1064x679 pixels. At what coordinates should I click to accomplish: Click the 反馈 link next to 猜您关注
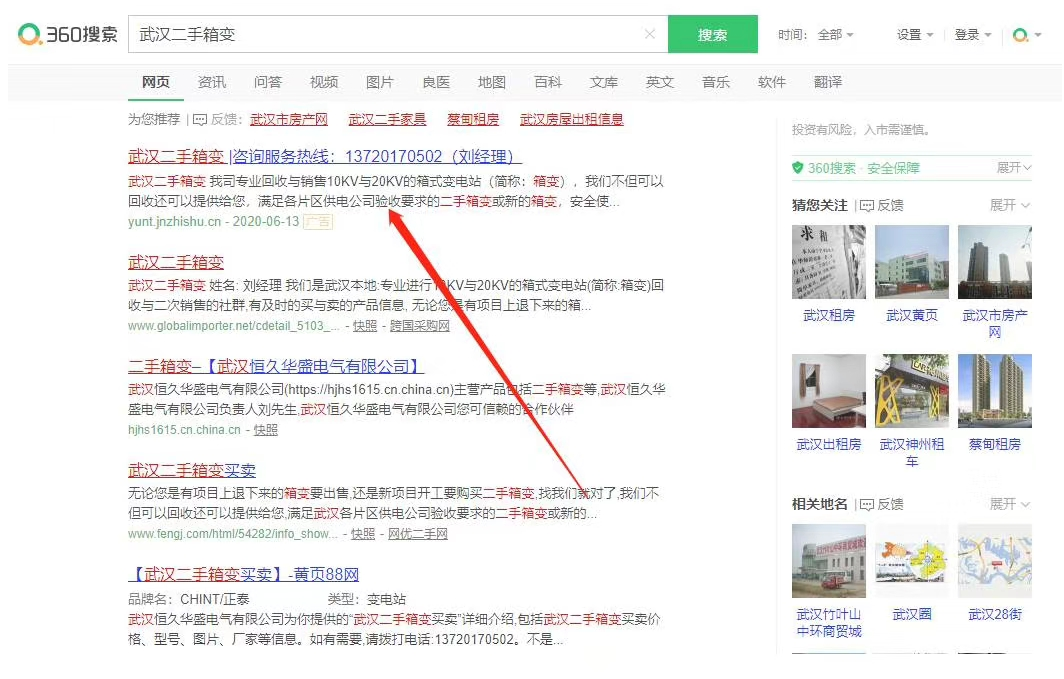890,206
